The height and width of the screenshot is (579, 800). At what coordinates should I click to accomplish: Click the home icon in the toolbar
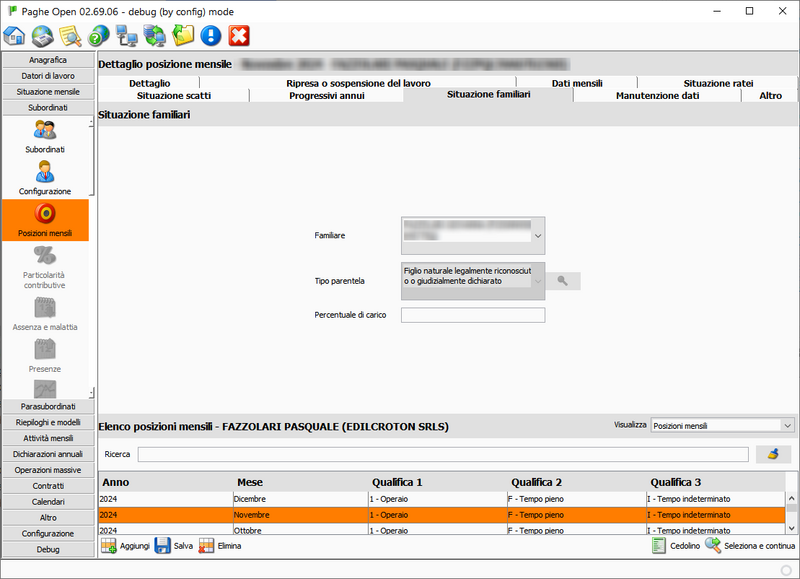coord(14,37)
